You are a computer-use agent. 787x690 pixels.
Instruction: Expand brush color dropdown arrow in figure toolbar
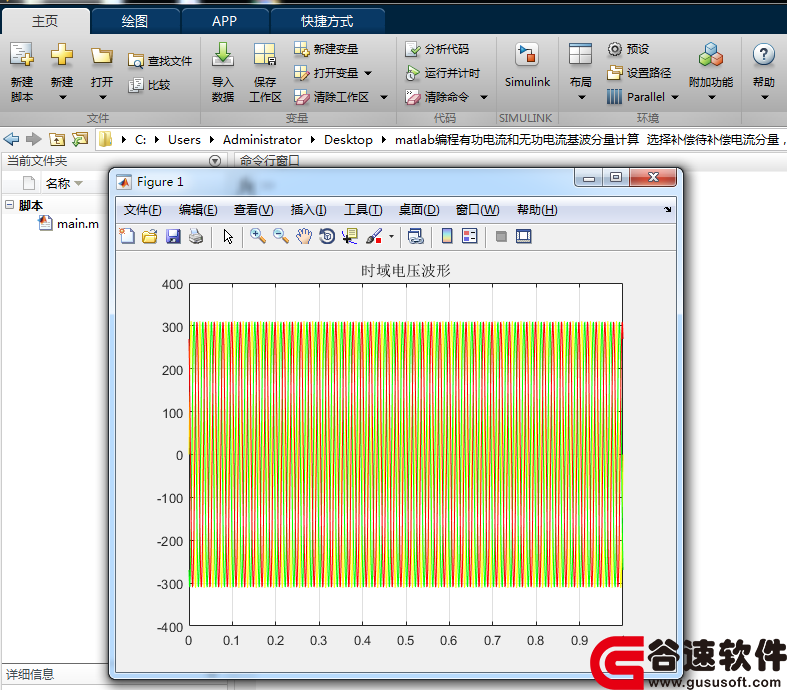(x=391, y=236)
